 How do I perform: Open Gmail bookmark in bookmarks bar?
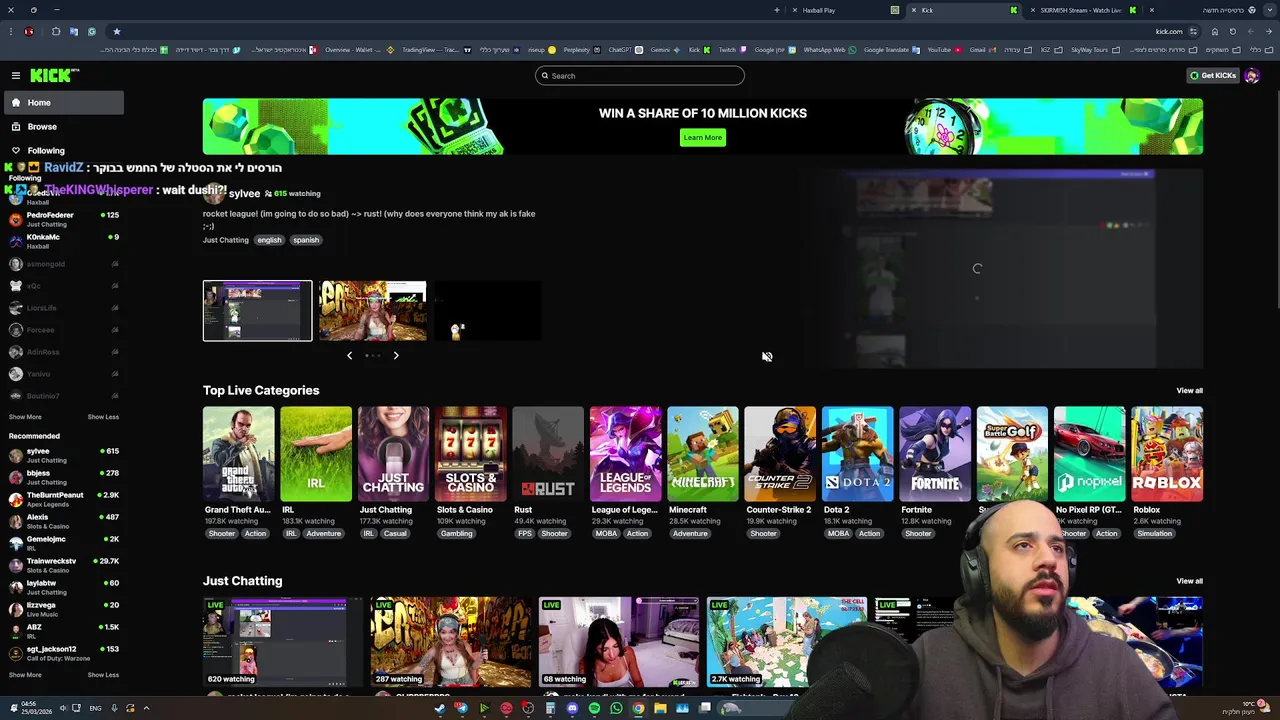coord(982,49)
